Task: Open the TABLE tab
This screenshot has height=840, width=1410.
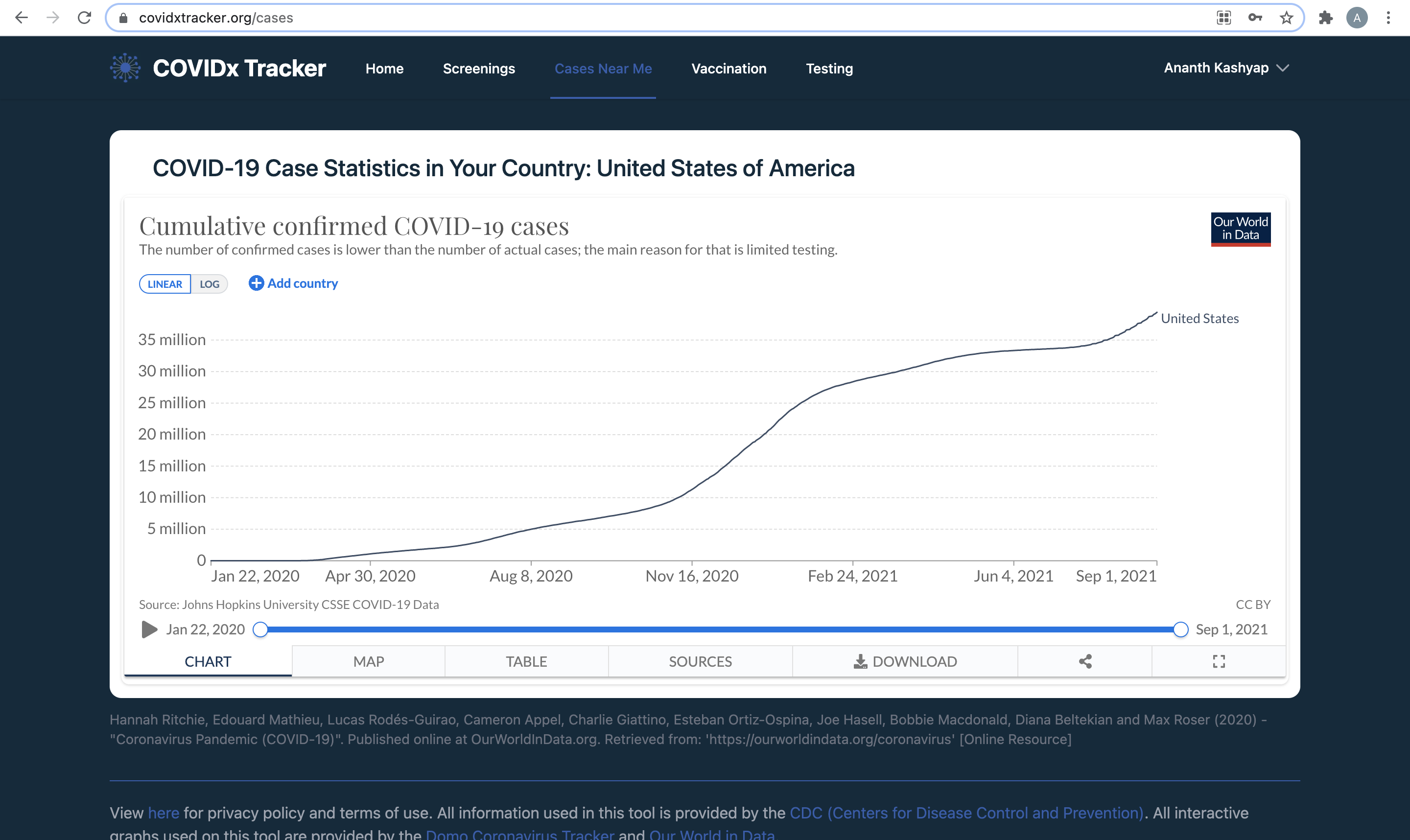Action: coord(526,661)
